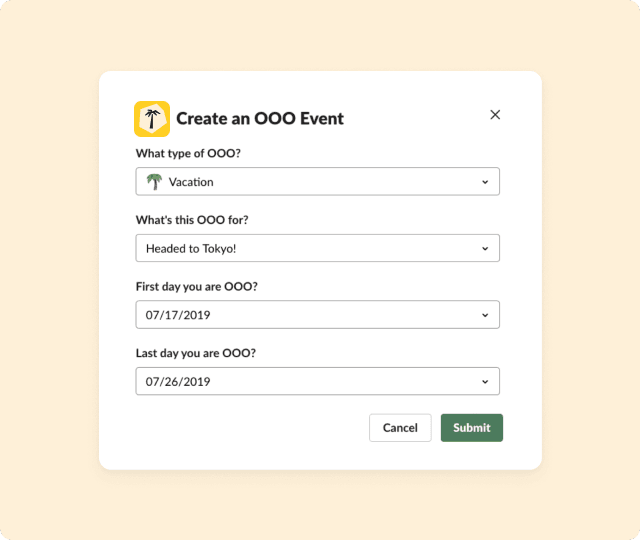The height and width of the screenshot is (540, 640).
Task: Click the Last day you are OOO? label
Action: (196, 353)
